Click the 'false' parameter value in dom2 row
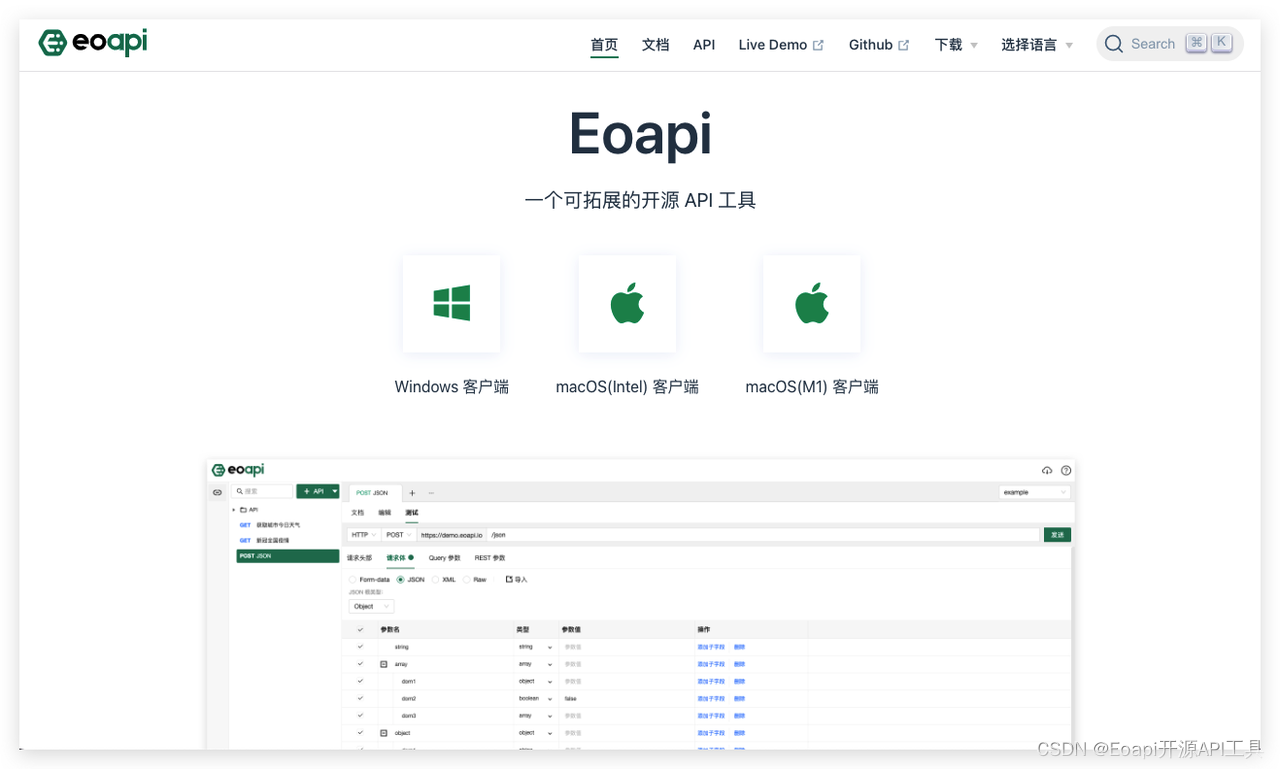 (x=571, y=698)
